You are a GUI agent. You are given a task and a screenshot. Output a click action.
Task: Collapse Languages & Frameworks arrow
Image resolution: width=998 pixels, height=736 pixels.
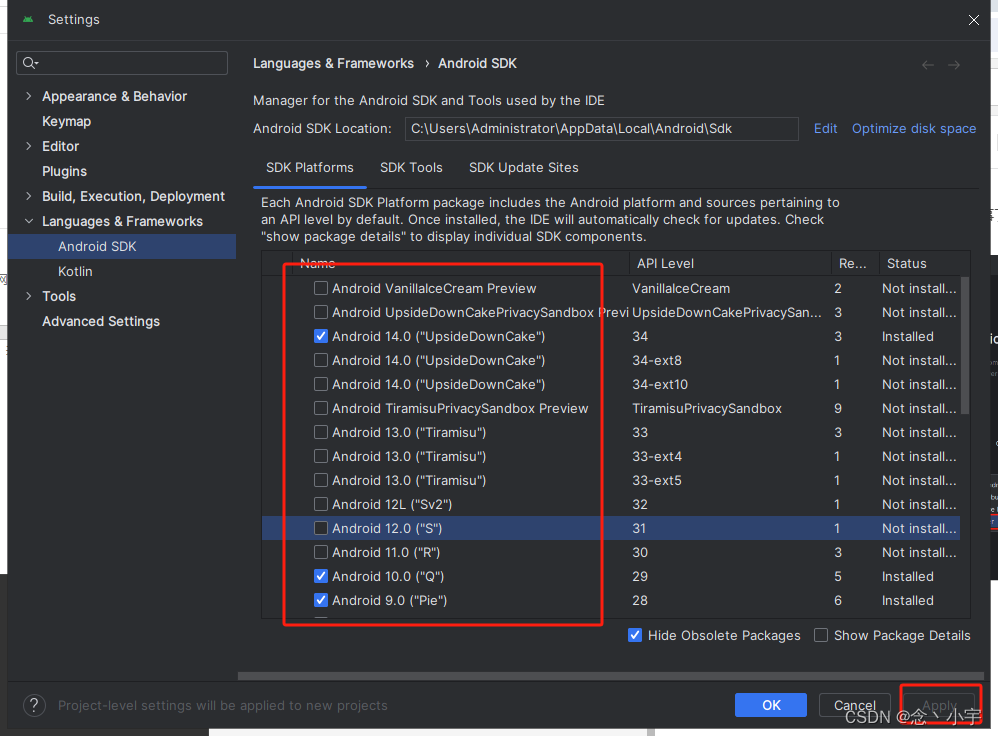coord(28,221)
